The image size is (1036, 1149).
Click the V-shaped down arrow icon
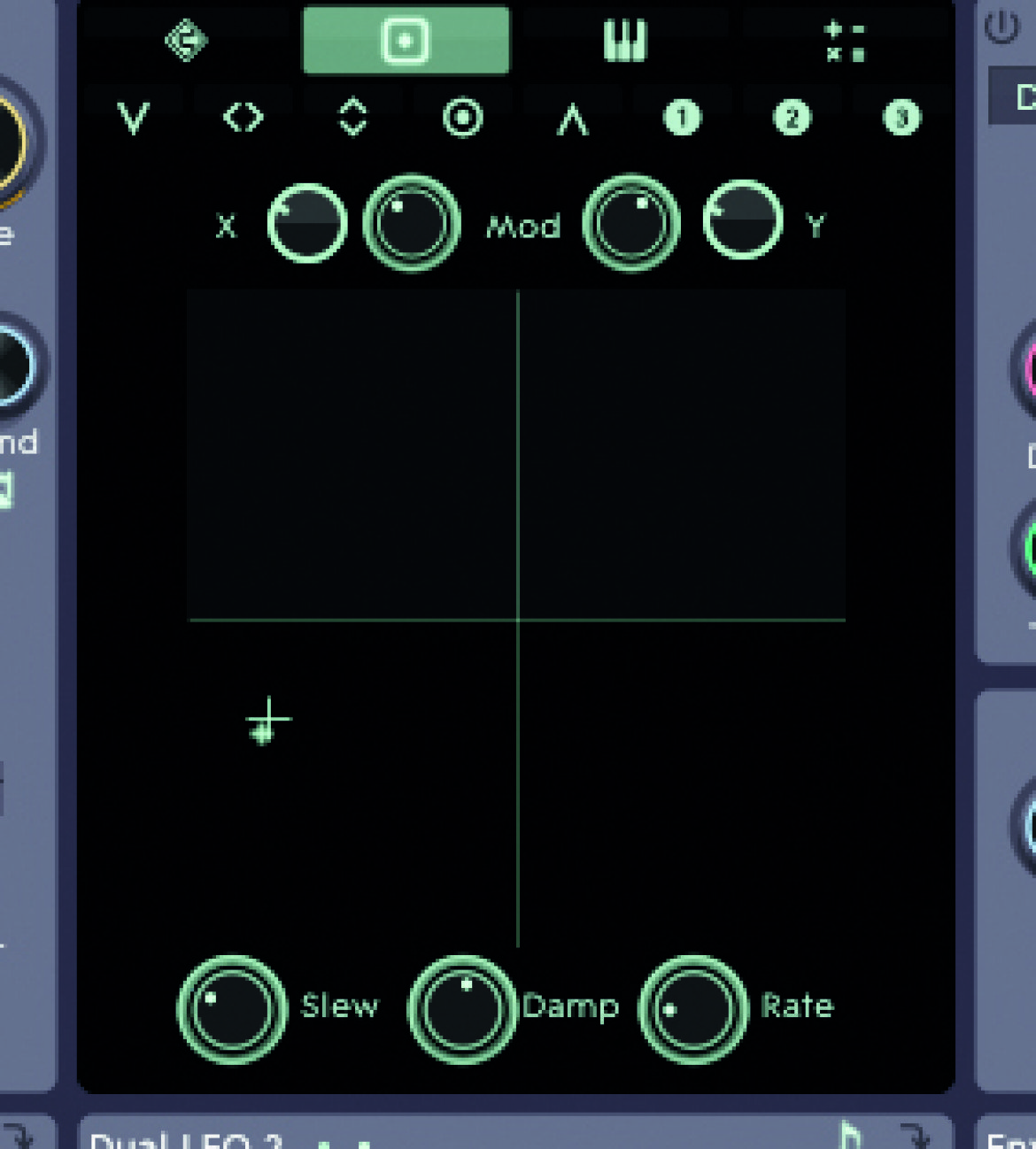pos(134,118)
